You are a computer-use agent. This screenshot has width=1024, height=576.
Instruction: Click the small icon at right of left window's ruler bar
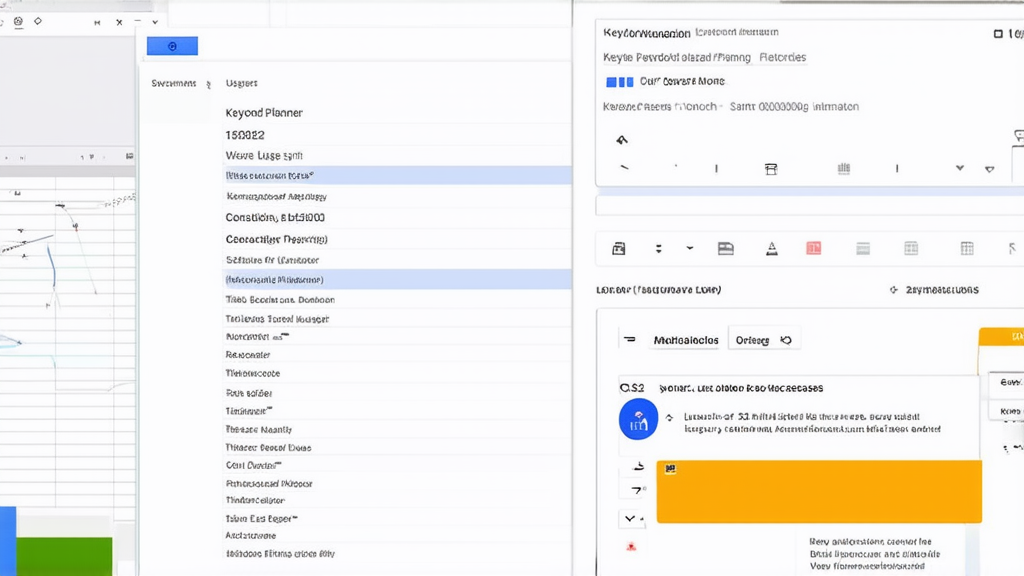coord(129,156)
